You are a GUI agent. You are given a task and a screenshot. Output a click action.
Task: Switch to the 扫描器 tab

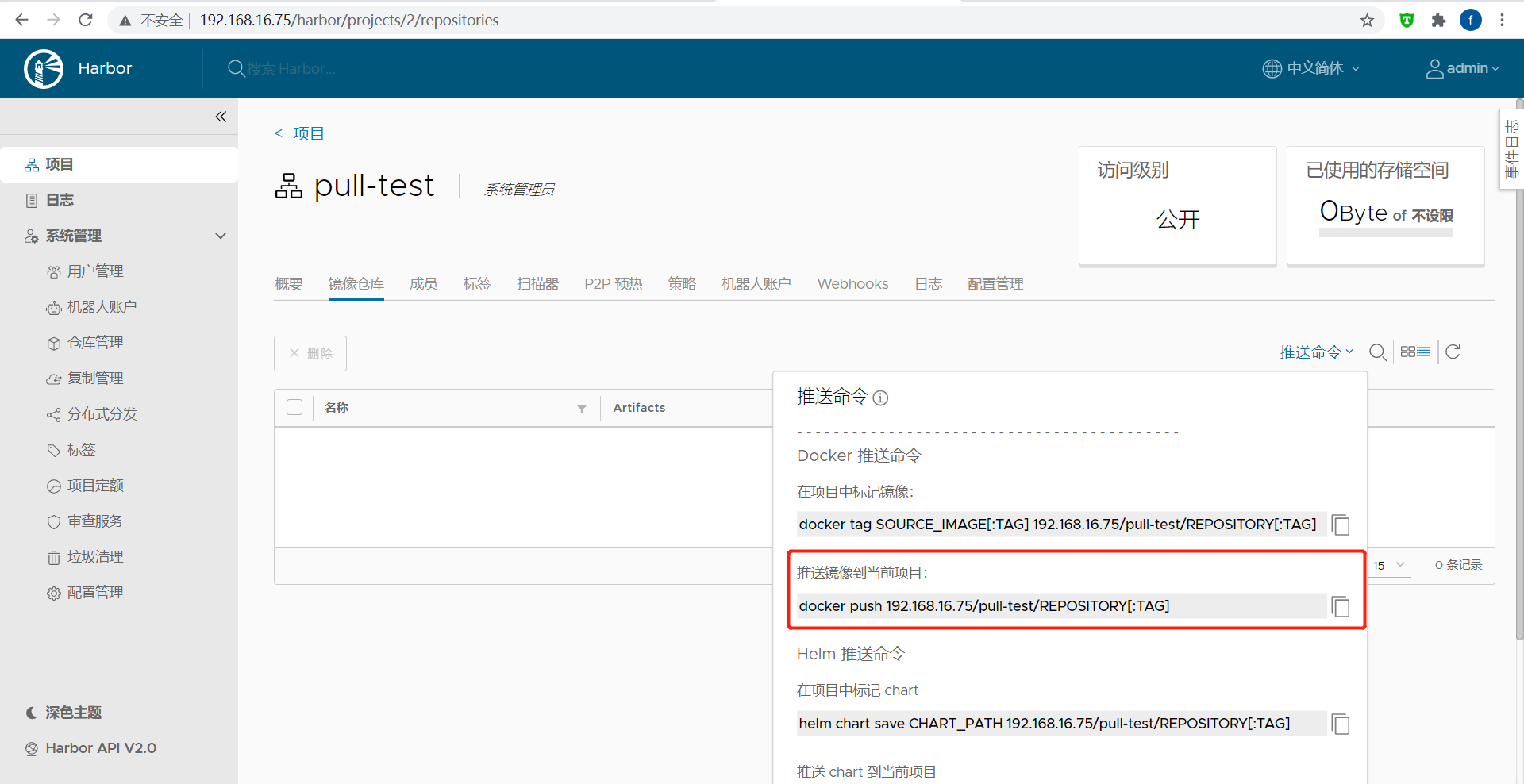point(538,284)
